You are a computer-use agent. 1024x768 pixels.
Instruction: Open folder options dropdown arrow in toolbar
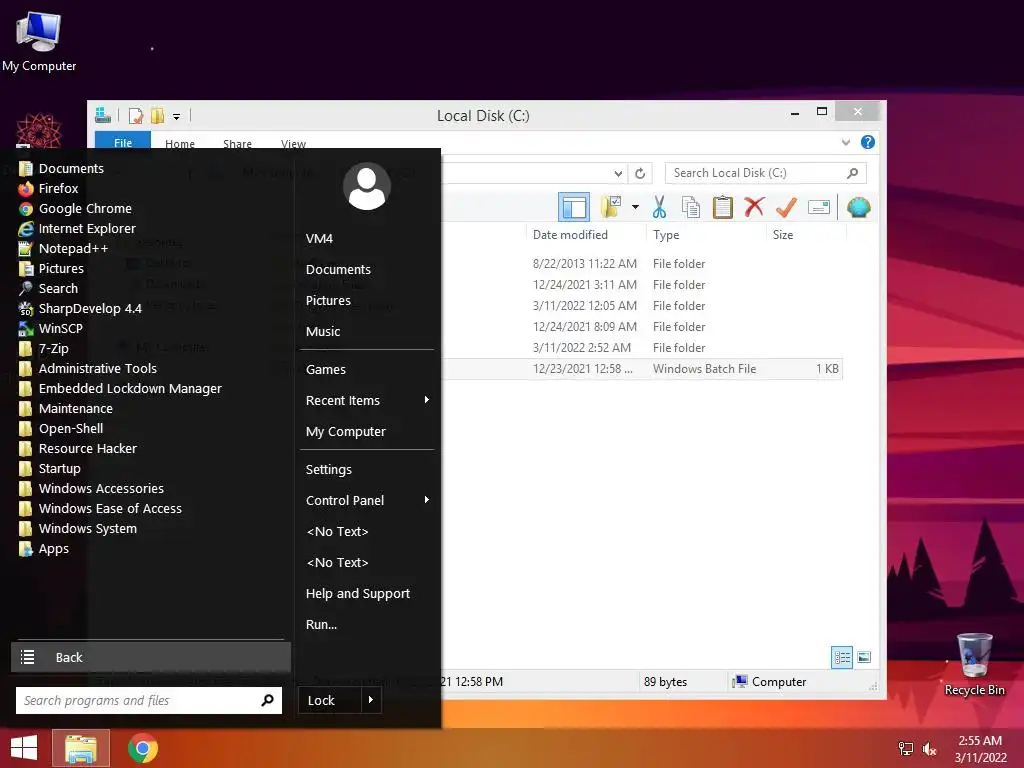coord(635,208)
